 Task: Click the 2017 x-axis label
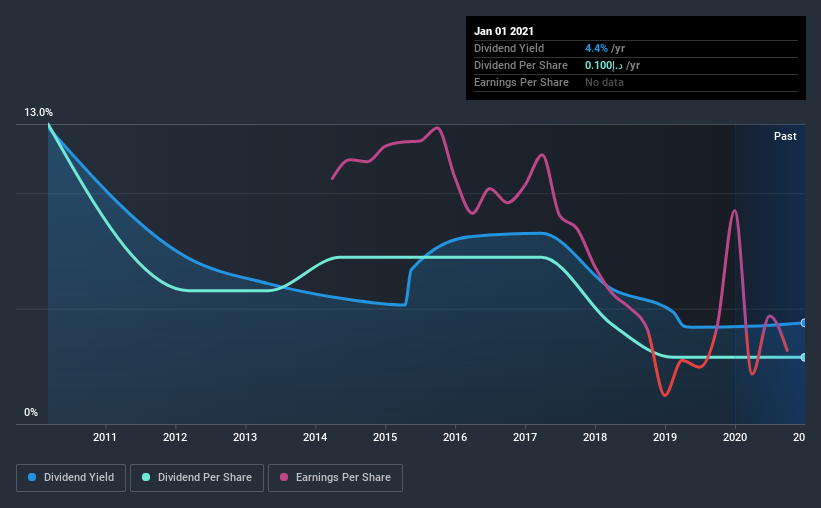pos(525,437)
